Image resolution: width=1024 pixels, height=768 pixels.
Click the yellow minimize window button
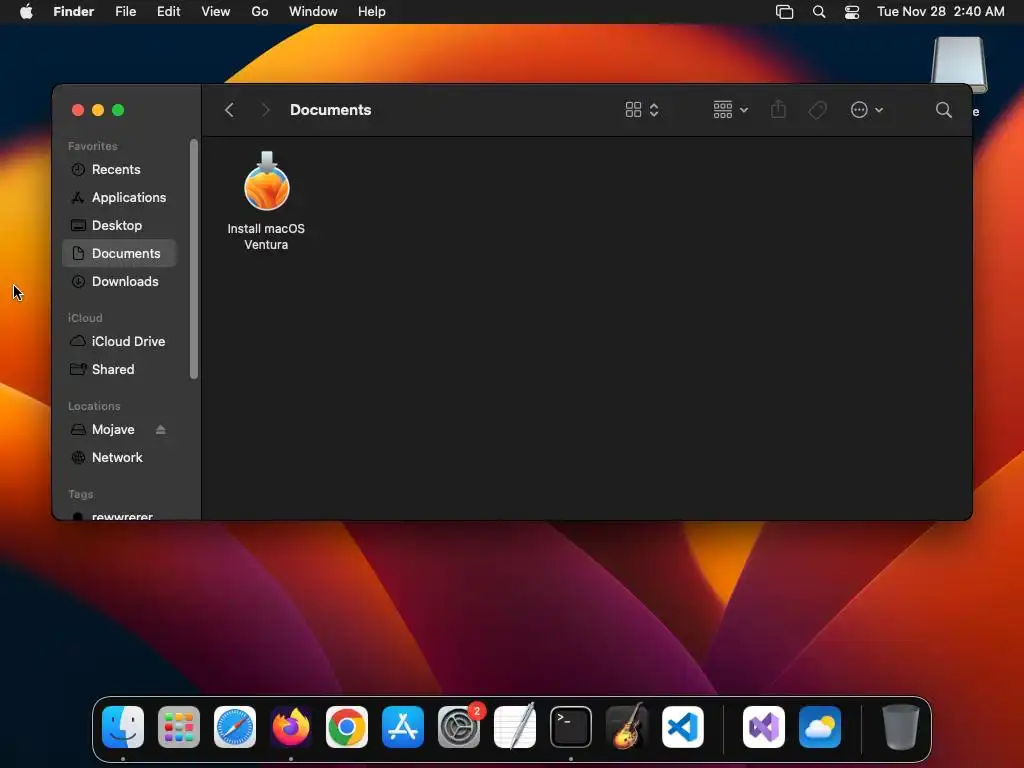point(98,110)
